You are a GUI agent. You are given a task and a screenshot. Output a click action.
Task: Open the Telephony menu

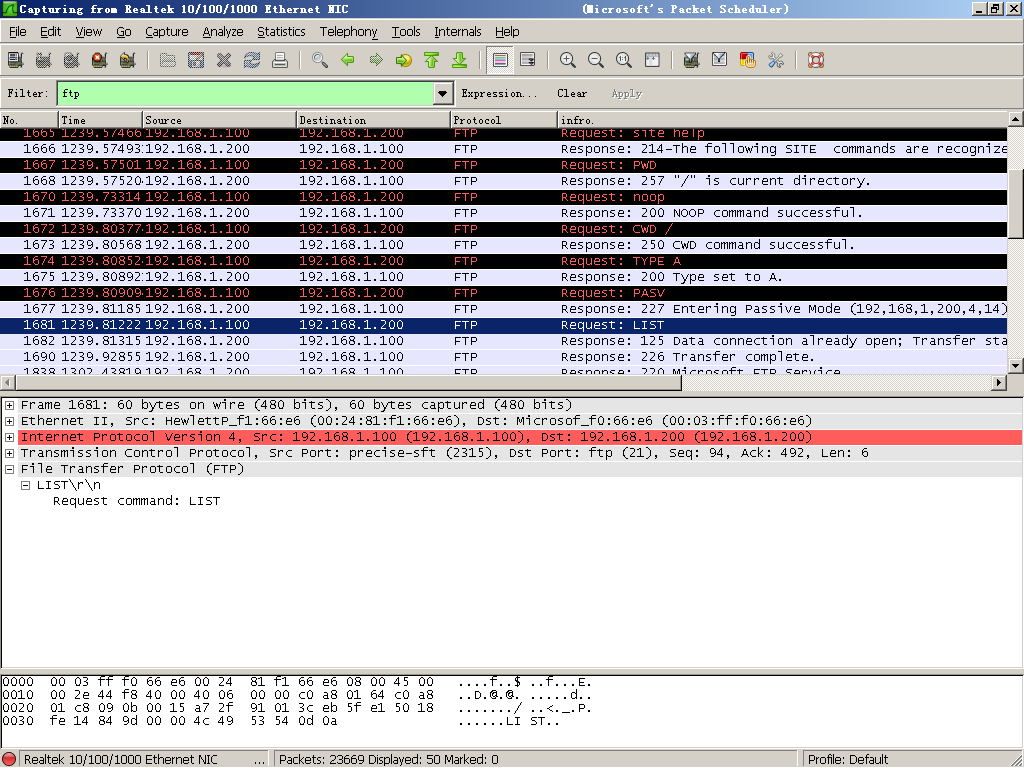(349, 31)
